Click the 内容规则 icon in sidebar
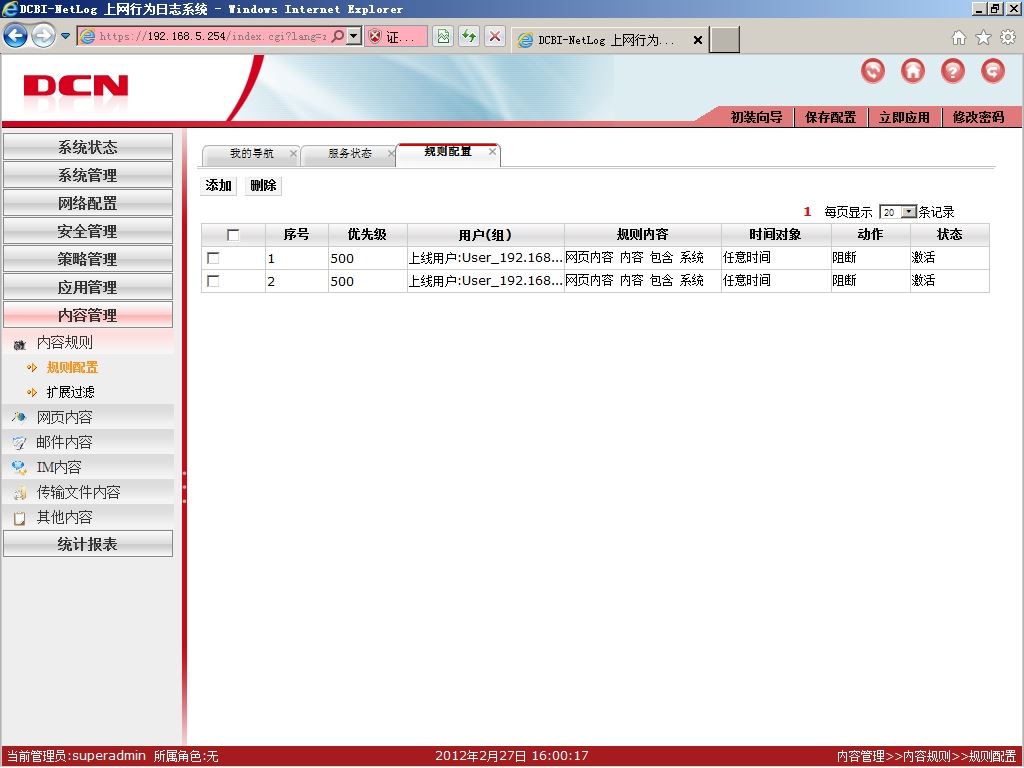1024x768 pixels. tap(20, 344)
